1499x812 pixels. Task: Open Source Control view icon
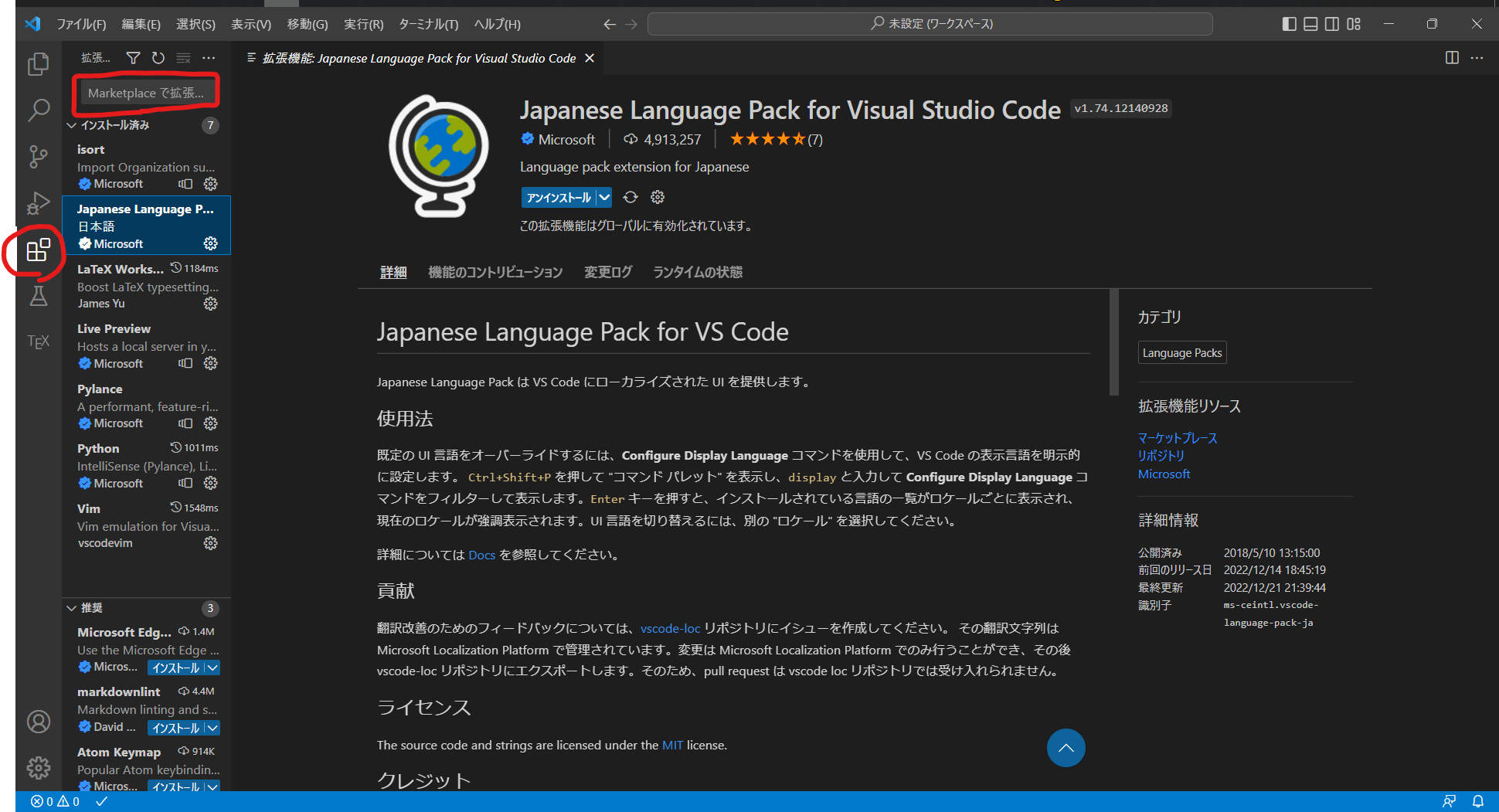[x=38, y=157]
